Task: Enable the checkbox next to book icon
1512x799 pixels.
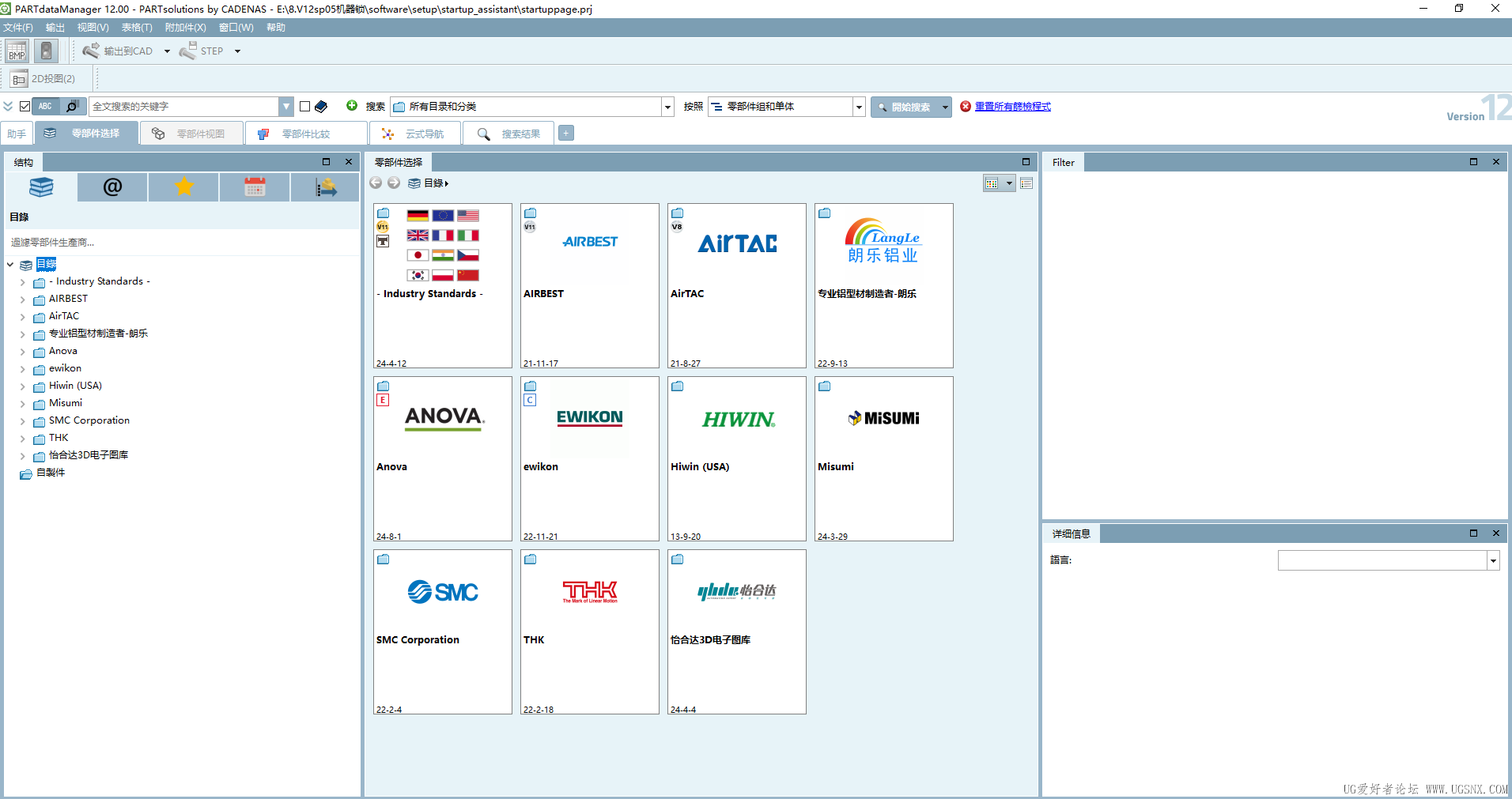Action: coord(304,106)
